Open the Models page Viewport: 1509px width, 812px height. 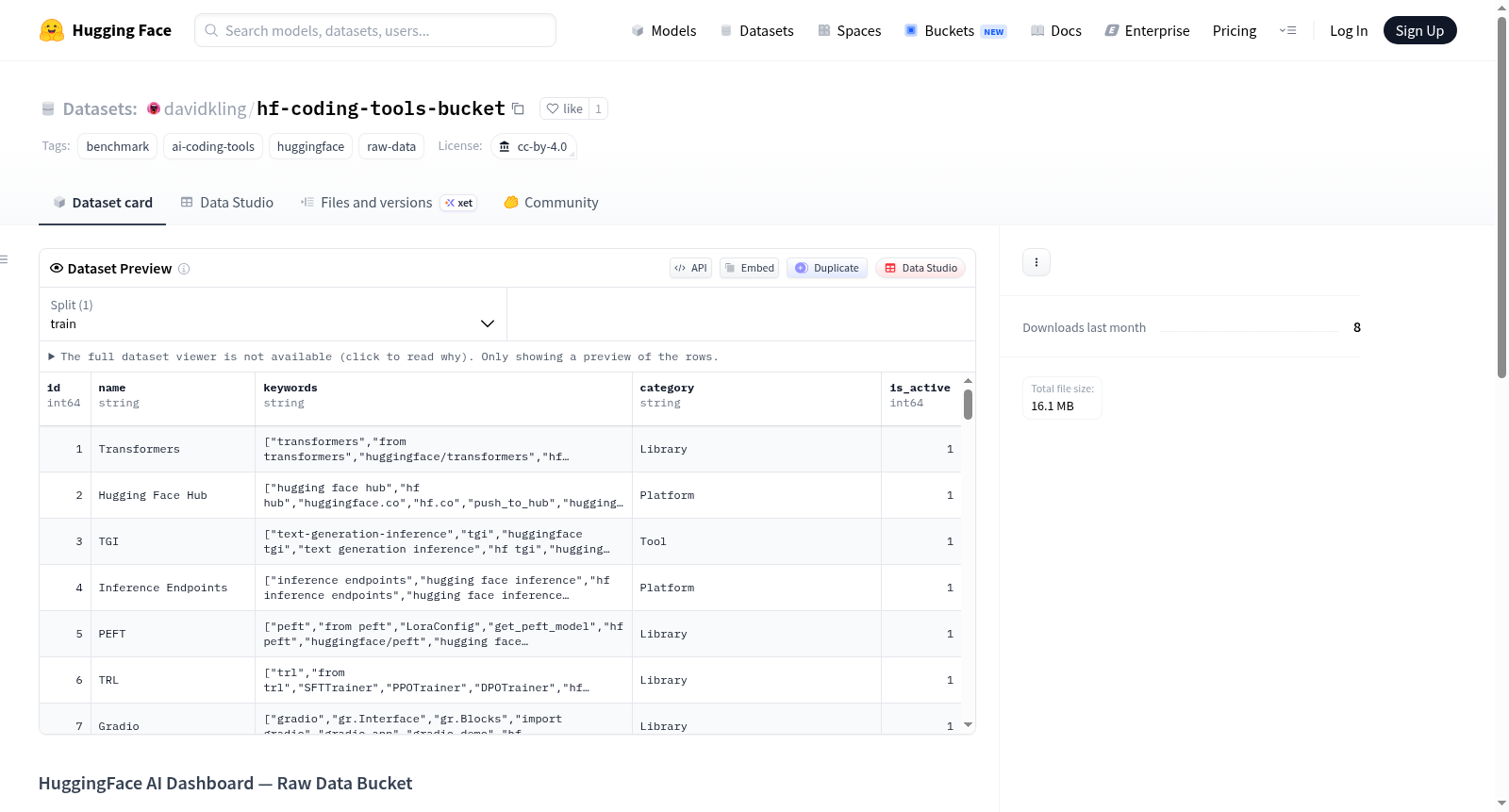664,30
